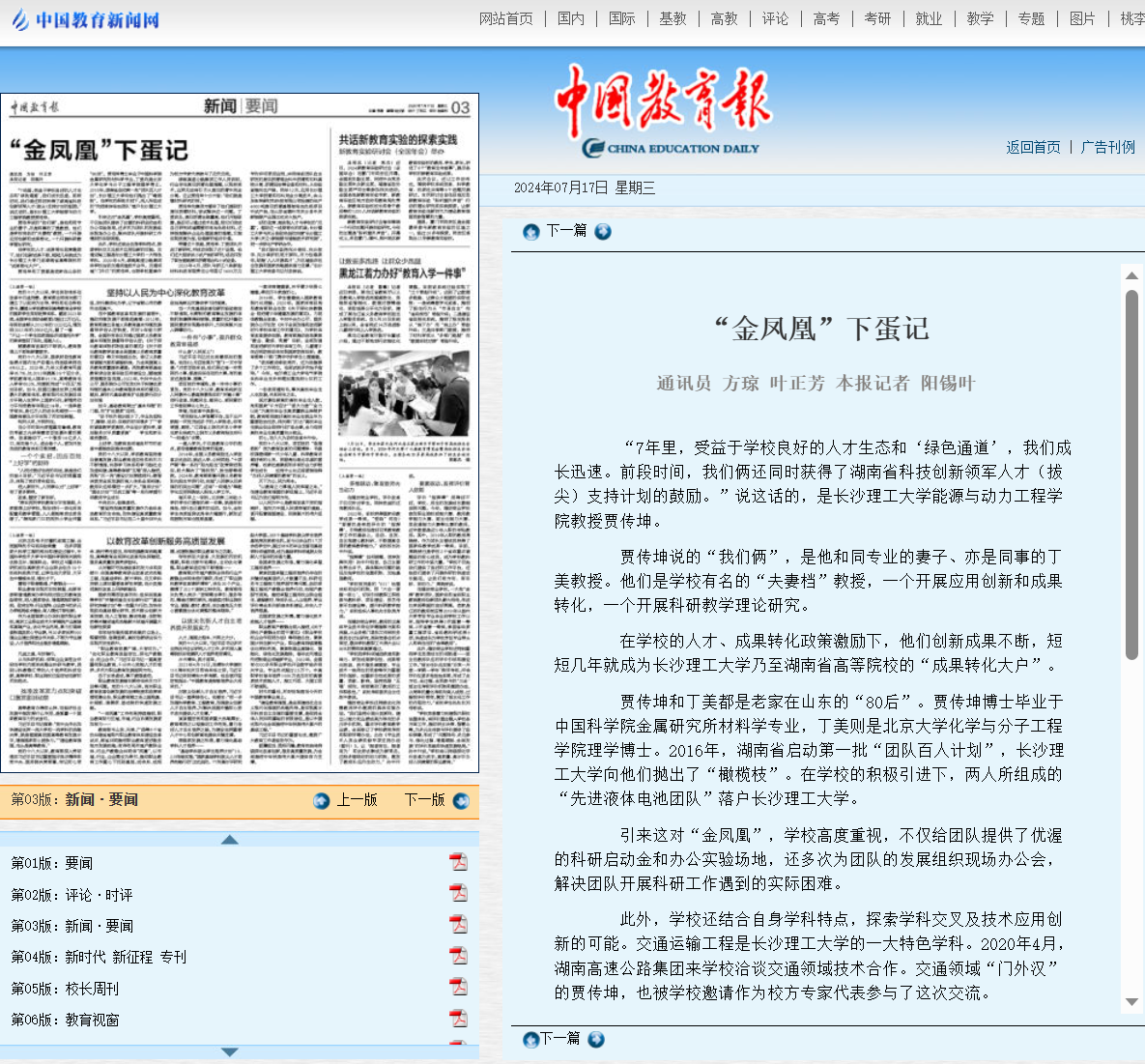Click the arrow icon after 下一版

pyautogui.click(x=462, y=801)
